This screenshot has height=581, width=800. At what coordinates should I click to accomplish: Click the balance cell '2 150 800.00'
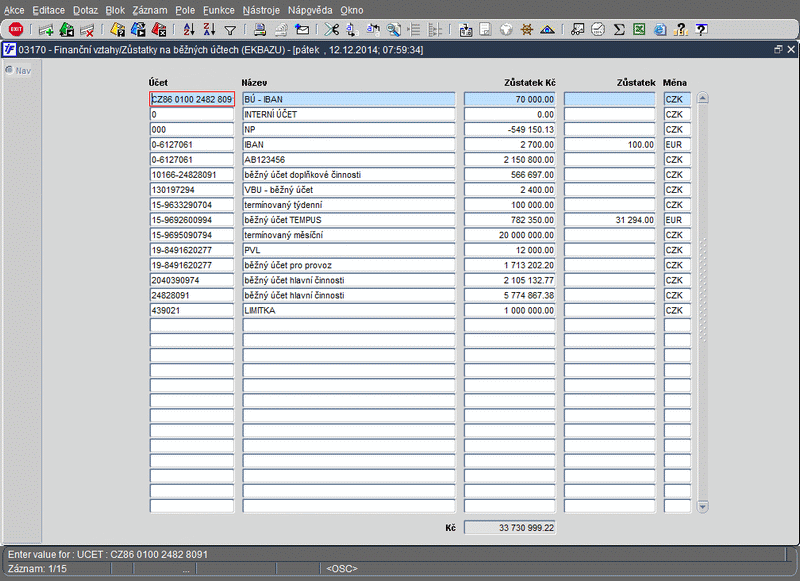(x=509, y=160)
